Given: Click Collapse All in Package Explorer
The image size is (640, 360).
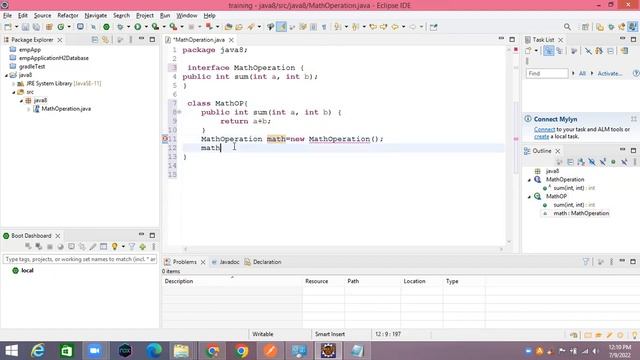Looking at the screenshot, I should (95, 40).
